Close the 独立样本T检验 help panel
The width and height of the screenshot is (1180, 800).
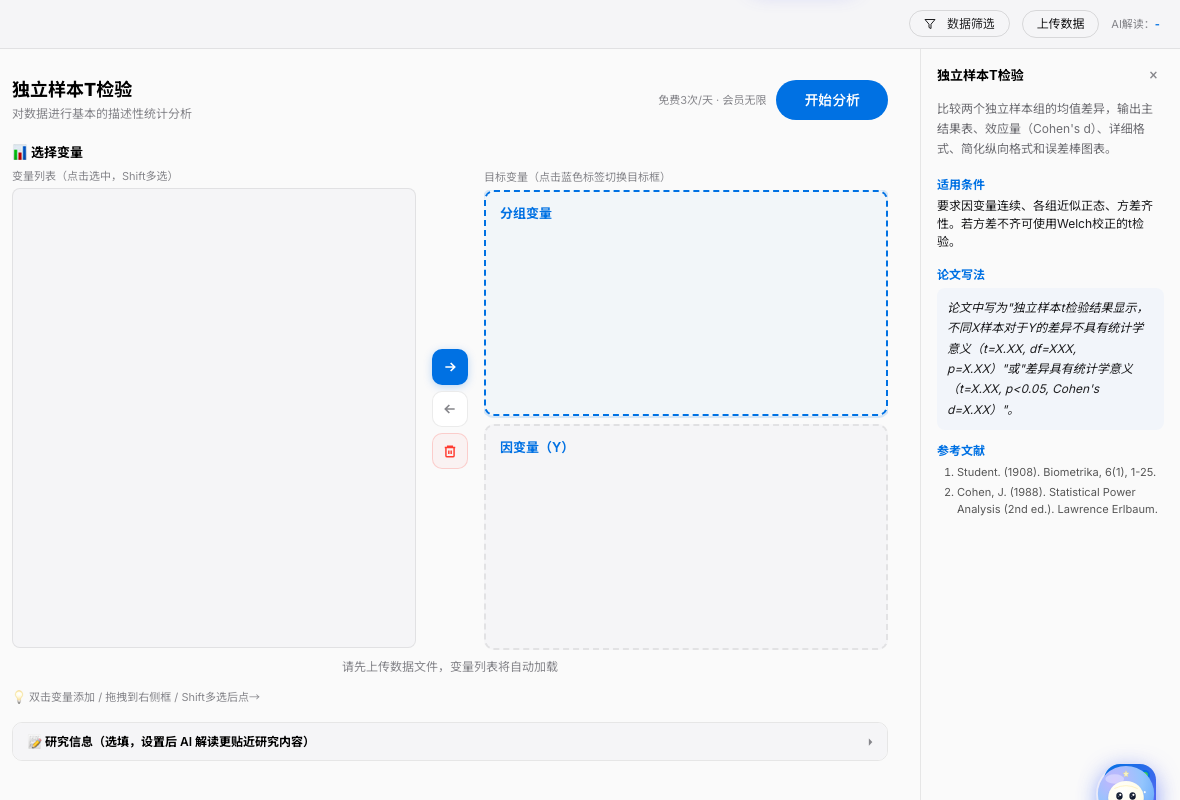(x=1153, y=74)
